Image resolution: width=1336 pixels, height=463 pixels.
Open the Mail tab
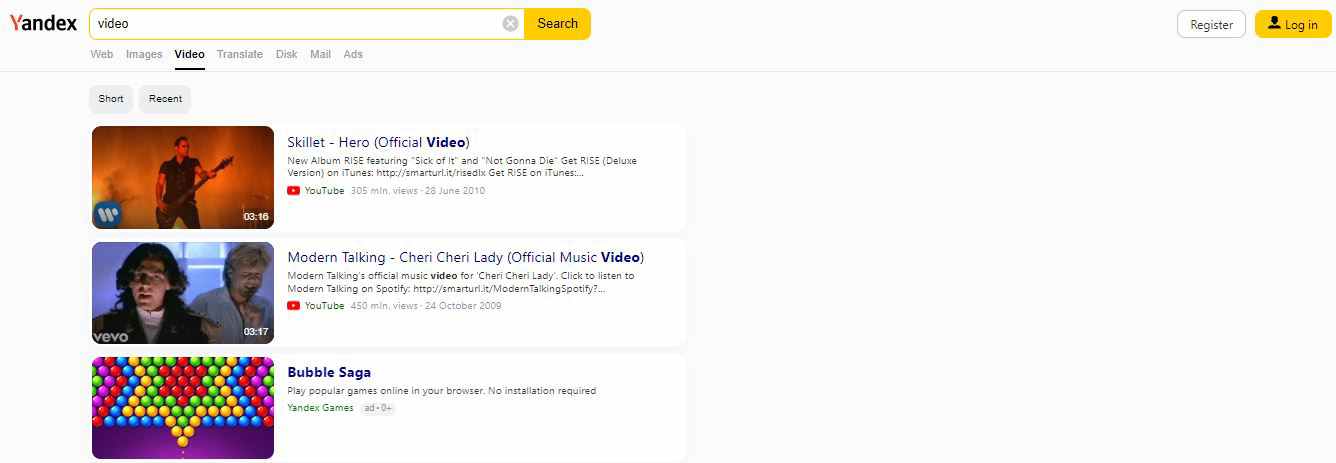(x=320, y=54)
